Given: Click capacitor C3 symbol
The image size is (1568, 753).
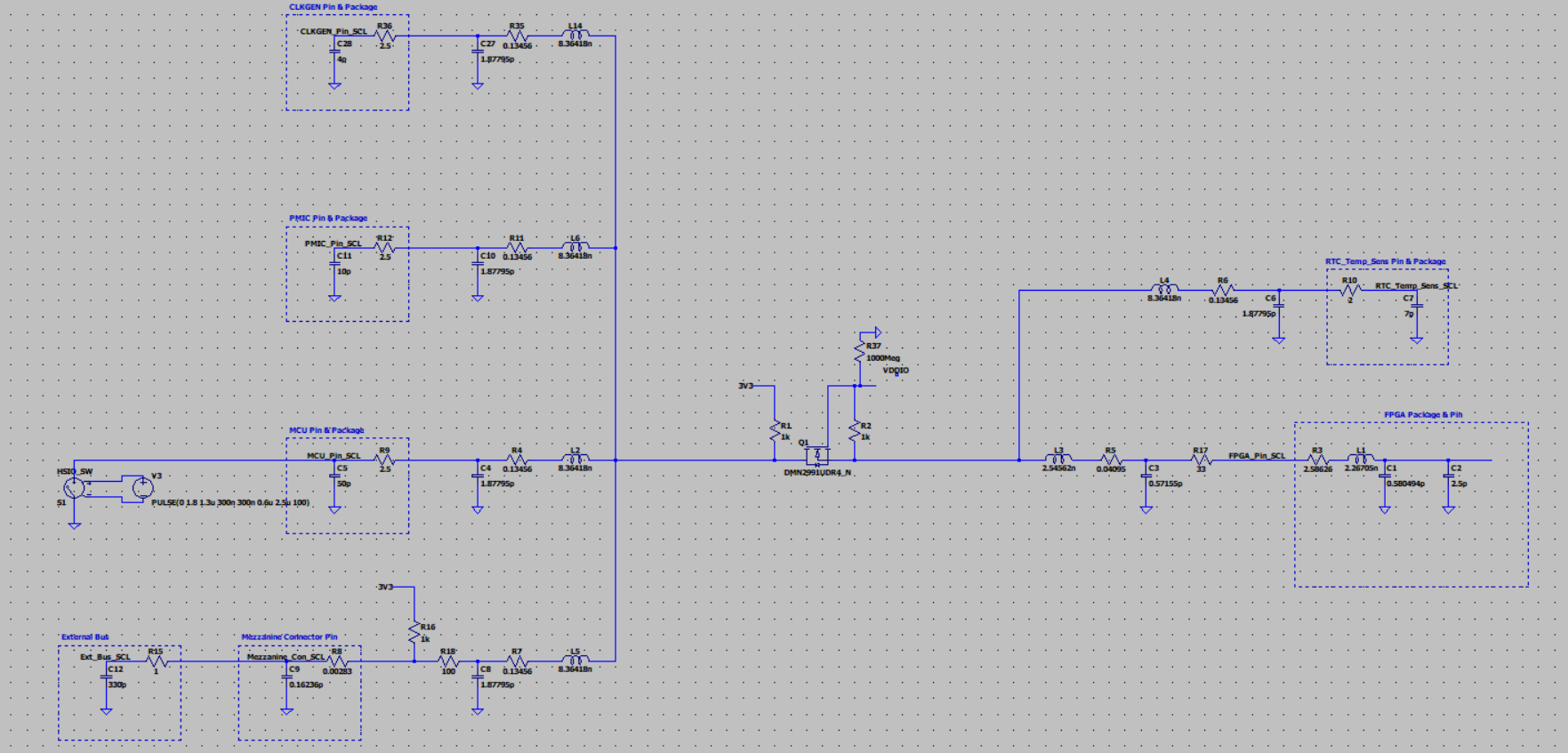Looking at the screenshot, I should click(x=1146, y=476).
